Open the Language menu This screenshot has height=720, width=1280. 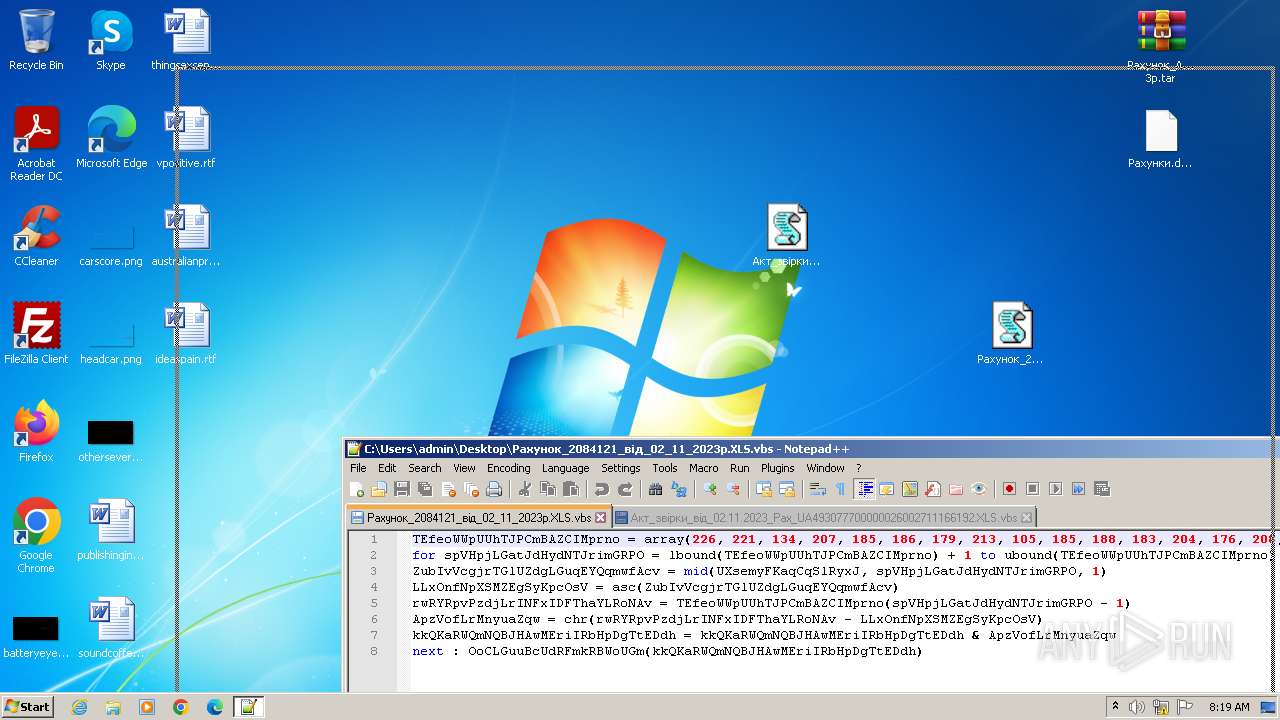pyautogui.click(x=565, y=468)
